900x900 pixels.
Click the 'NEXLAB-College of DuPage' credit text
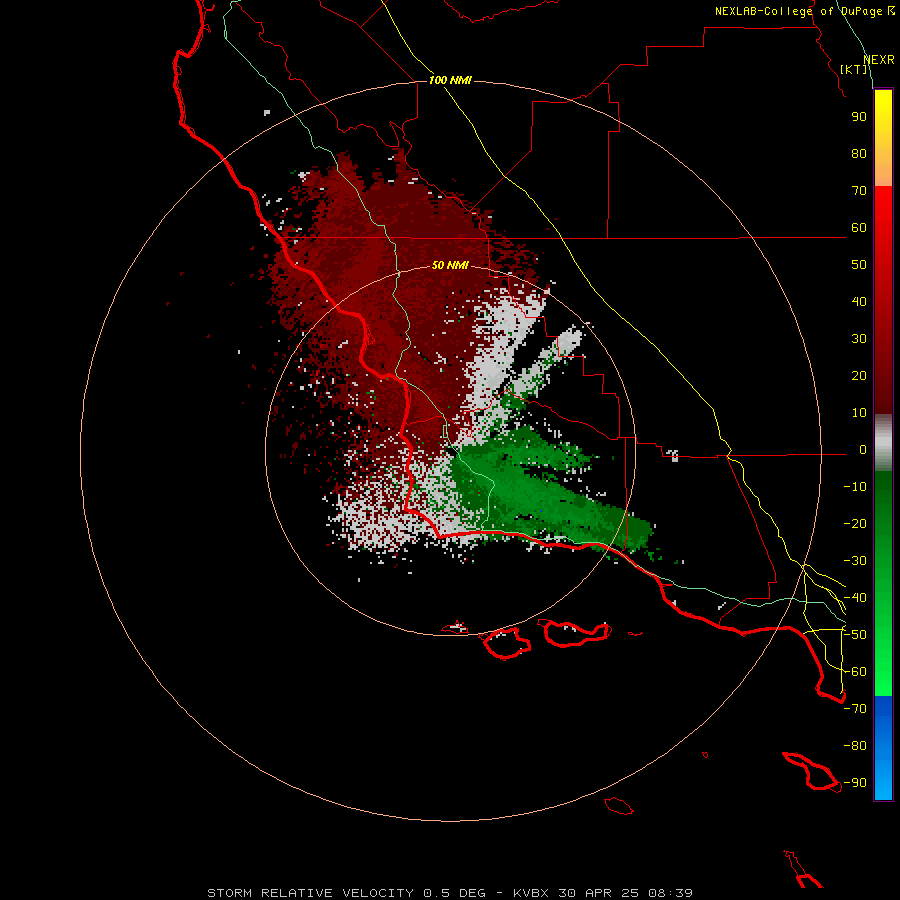click(800, 11)
